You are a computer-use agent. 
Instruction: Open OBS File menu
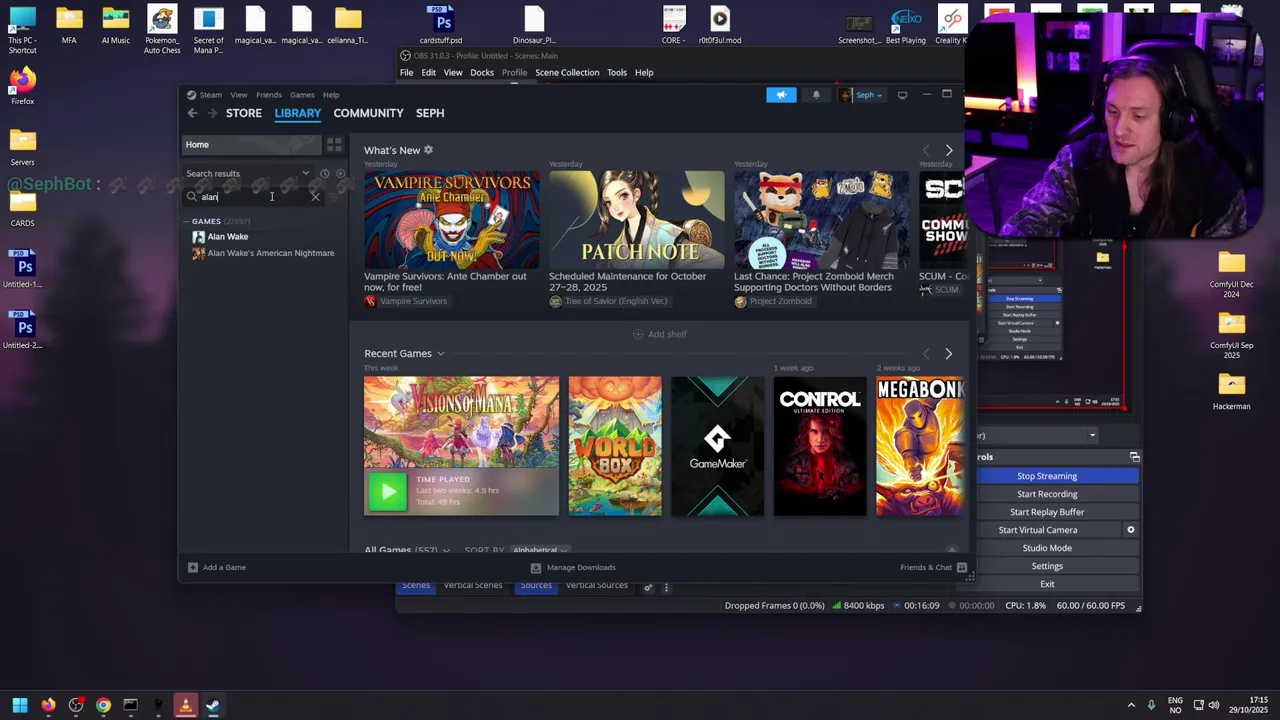point(407,73)
